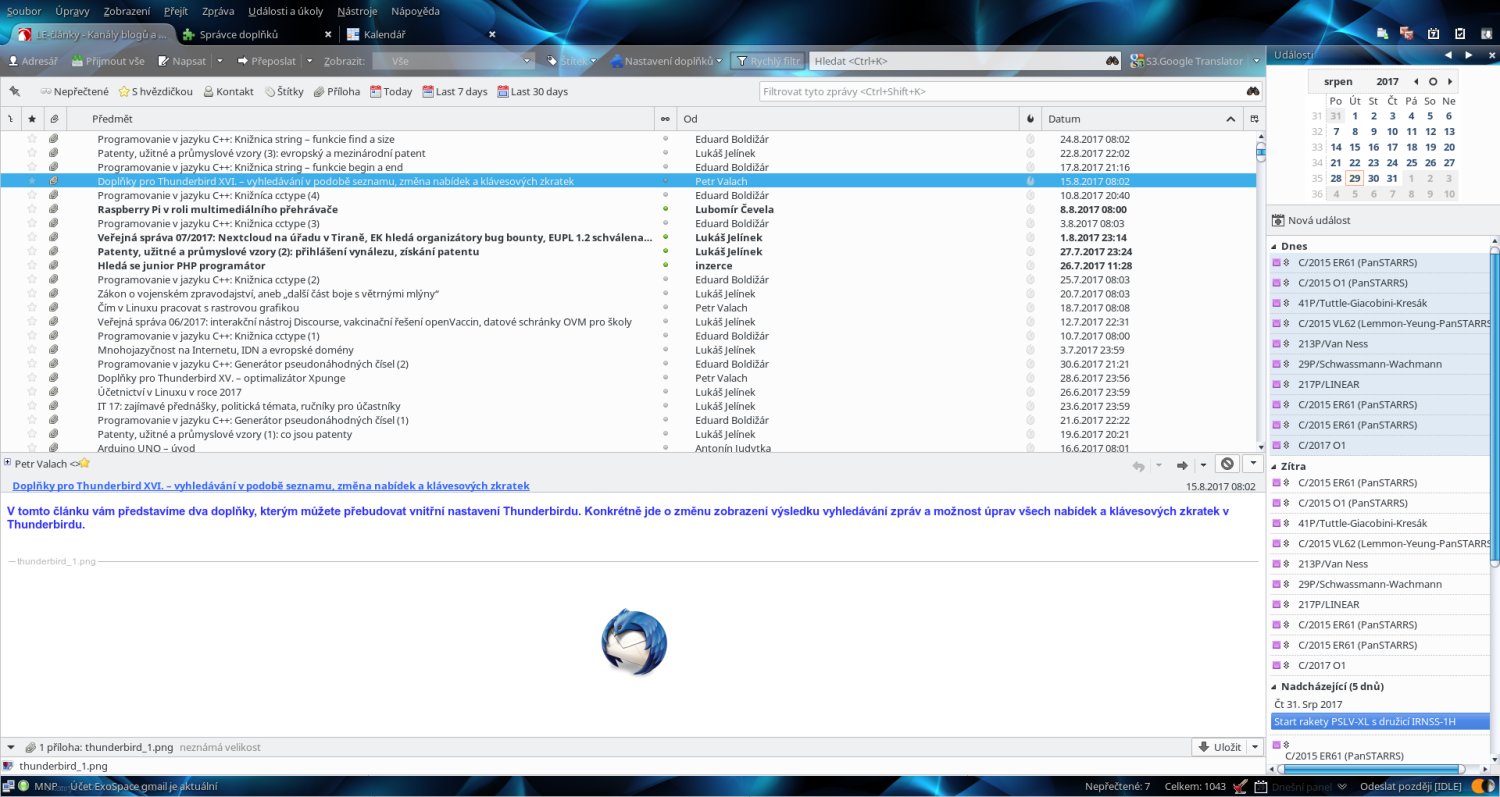Go to previous month in mini calendar
1500x797 pixels.
1416,81
